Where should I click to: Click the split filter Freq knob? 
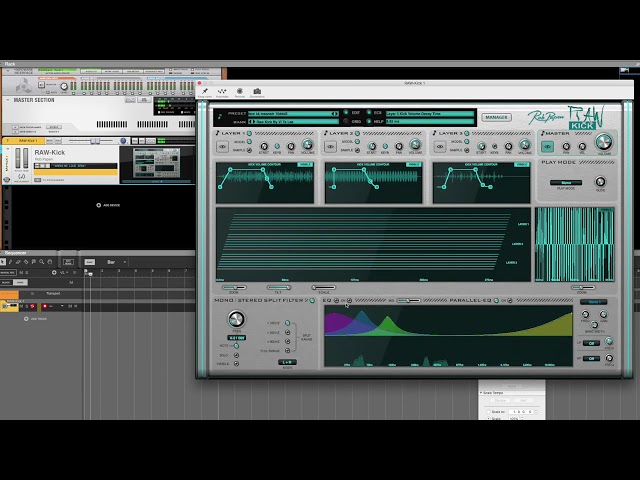click(x=236, y=319)
